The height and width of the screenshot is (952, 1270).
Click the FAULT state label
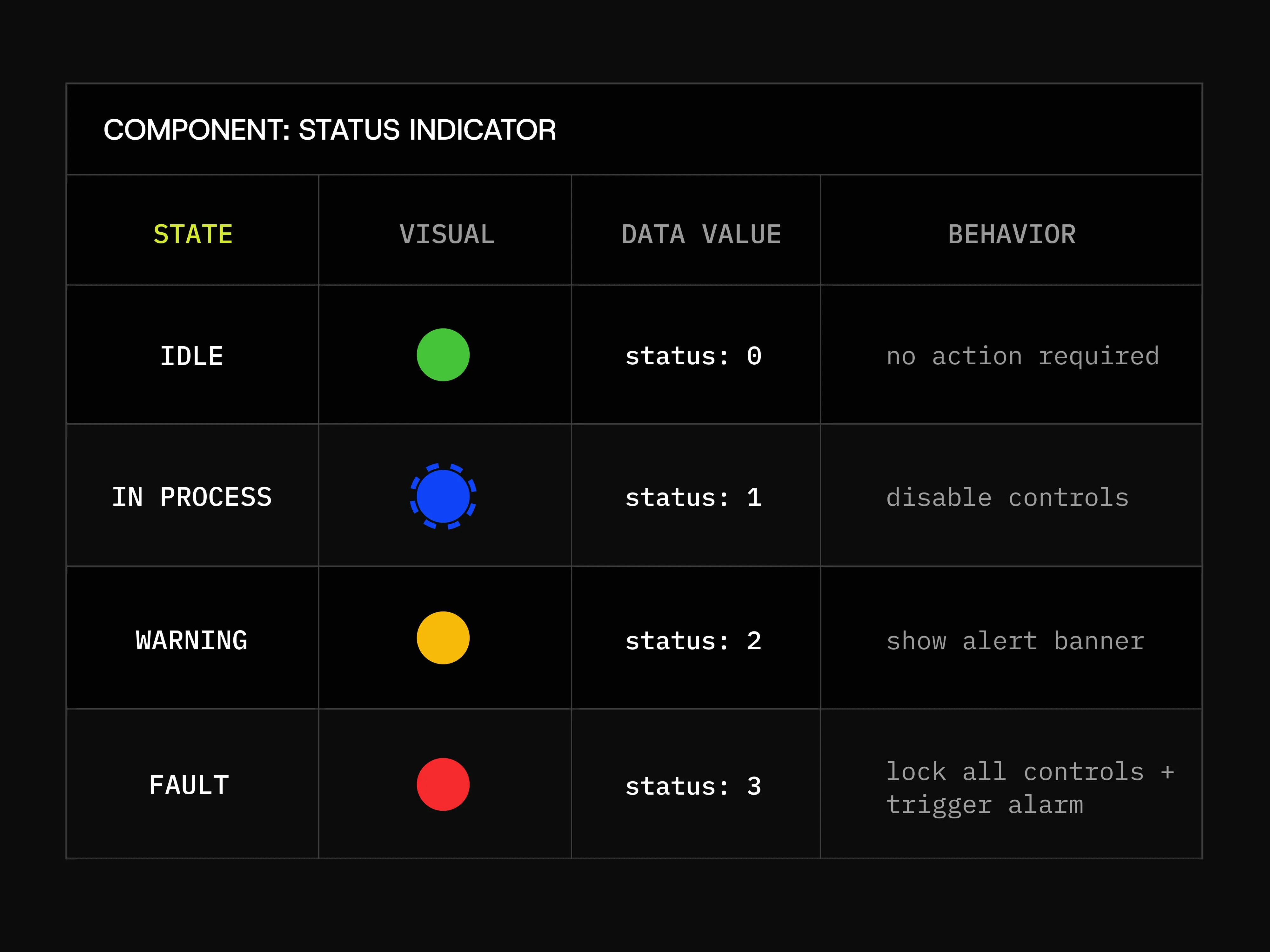point(189,785)
